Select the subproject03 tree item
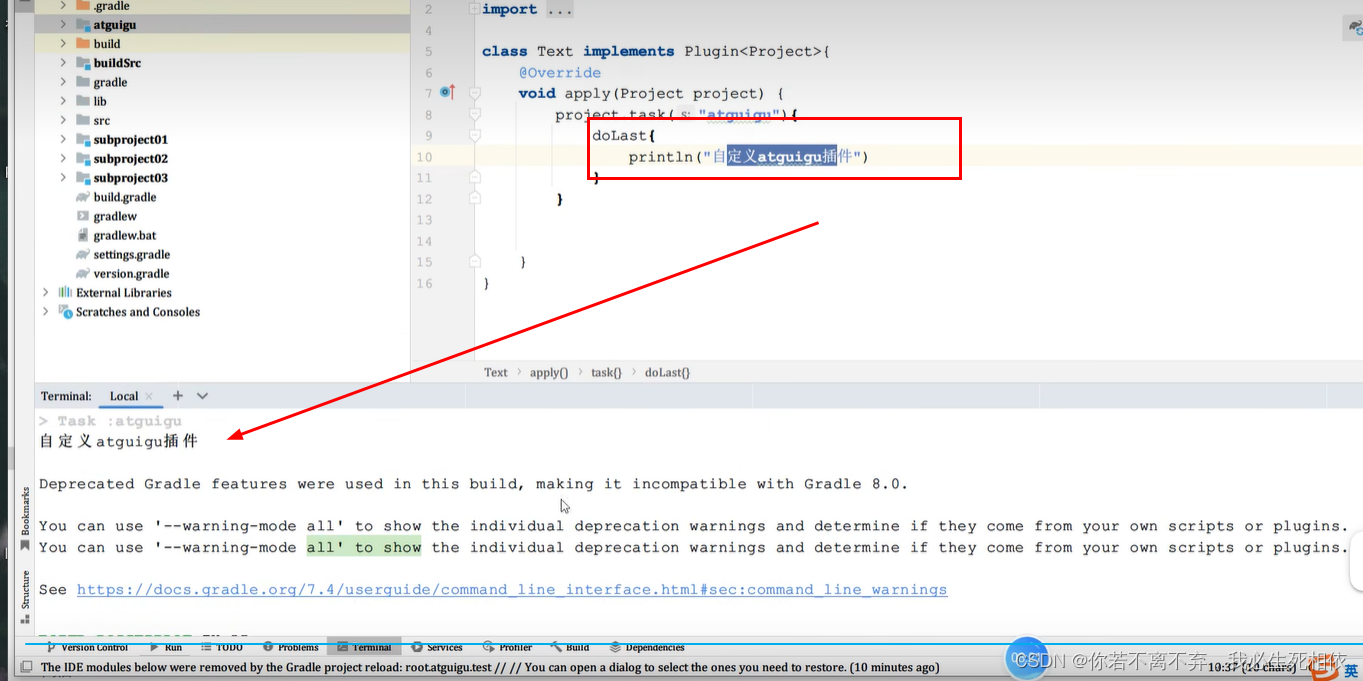The image size is (1363, 681). (131, 177)
